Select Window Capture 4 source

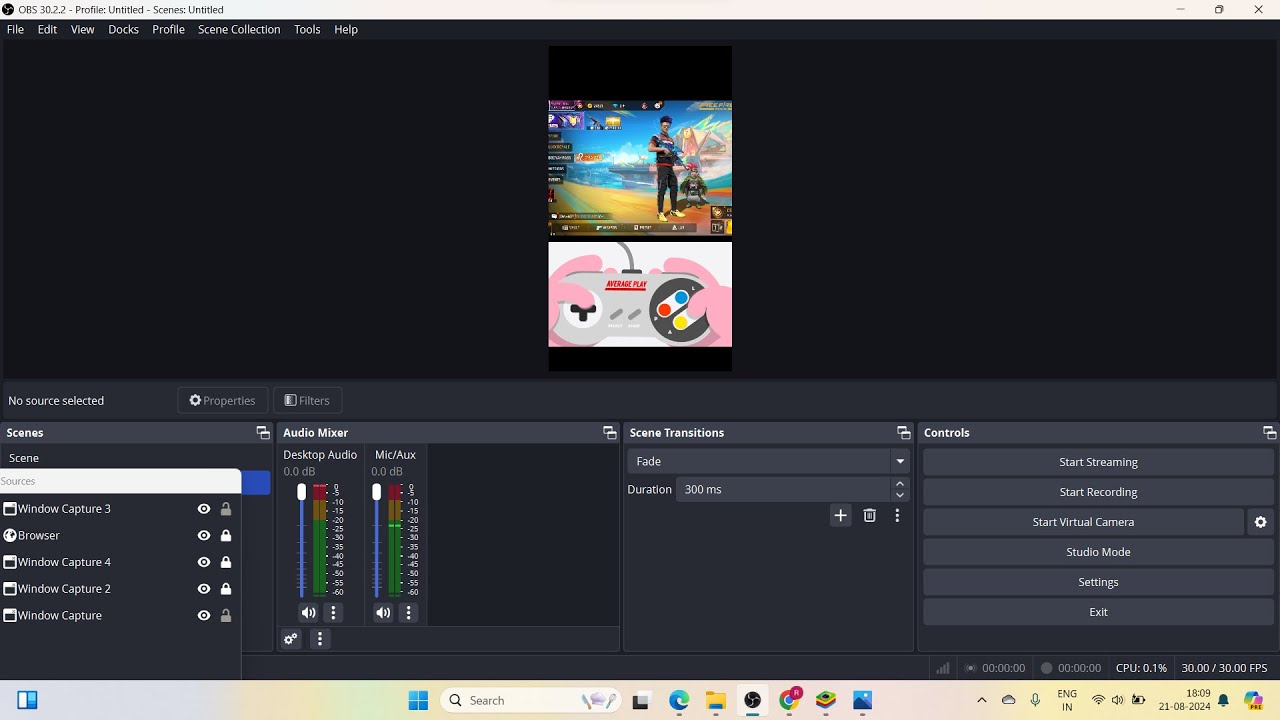(x=120, y=562)
